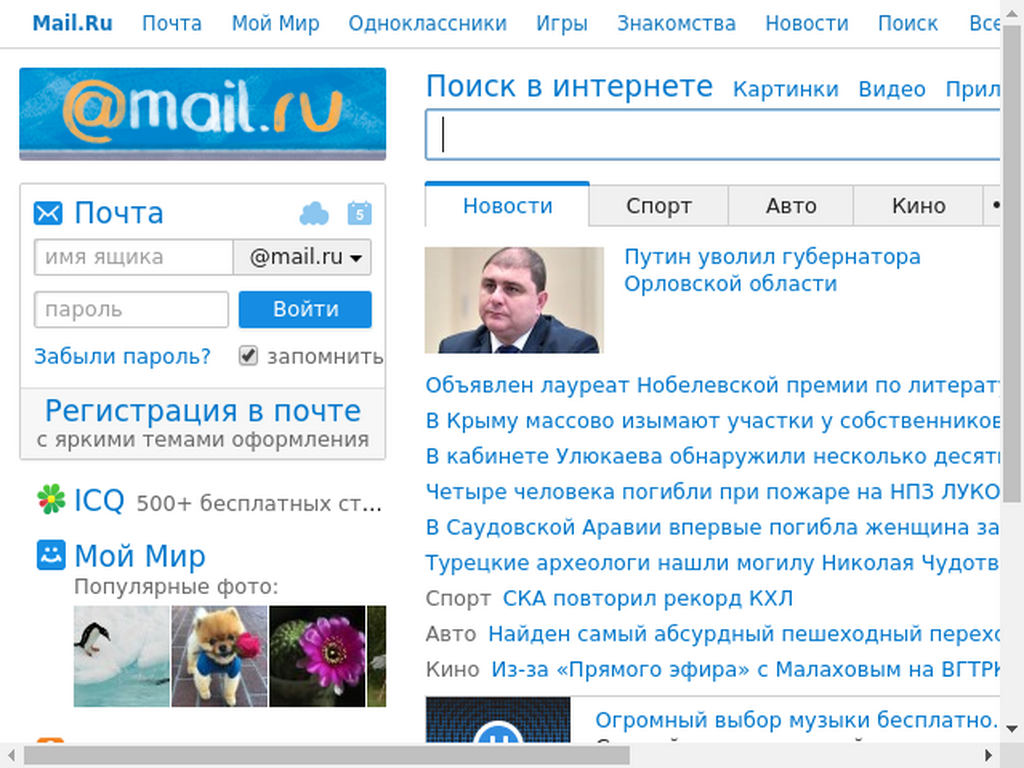
Task: Open the Регистрация в почте link
Action: pos(202,411)
